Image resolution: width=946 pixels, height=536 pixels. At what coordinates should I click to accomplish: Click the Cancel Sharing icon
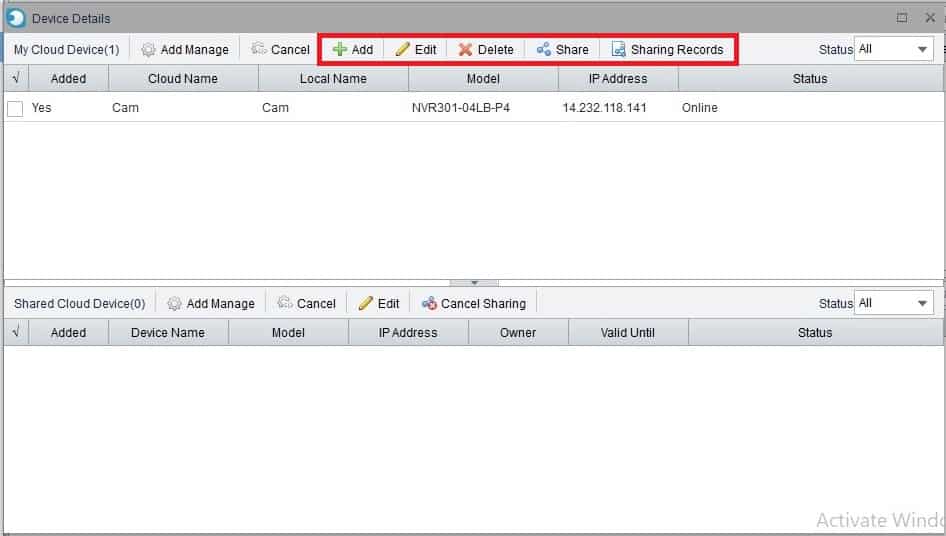[429, 304]
